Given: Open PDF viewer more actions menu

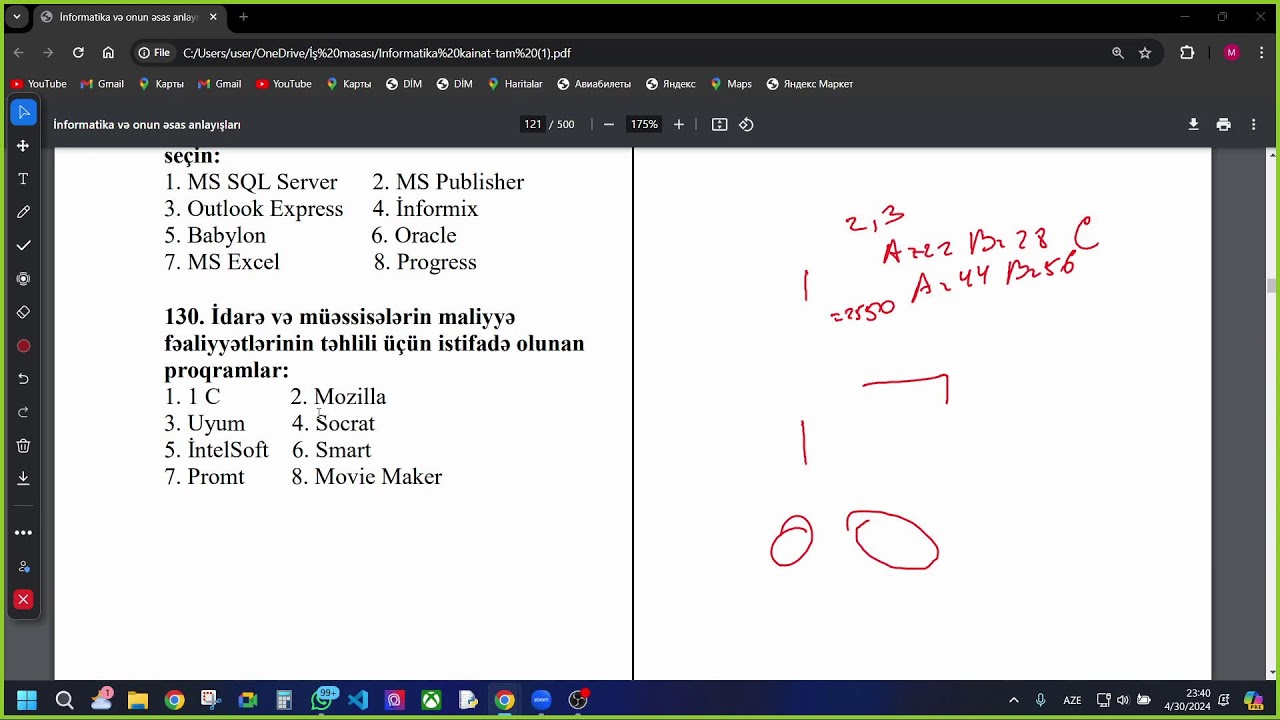Looking at the screenshot, I should click(x=1254, y=124).
